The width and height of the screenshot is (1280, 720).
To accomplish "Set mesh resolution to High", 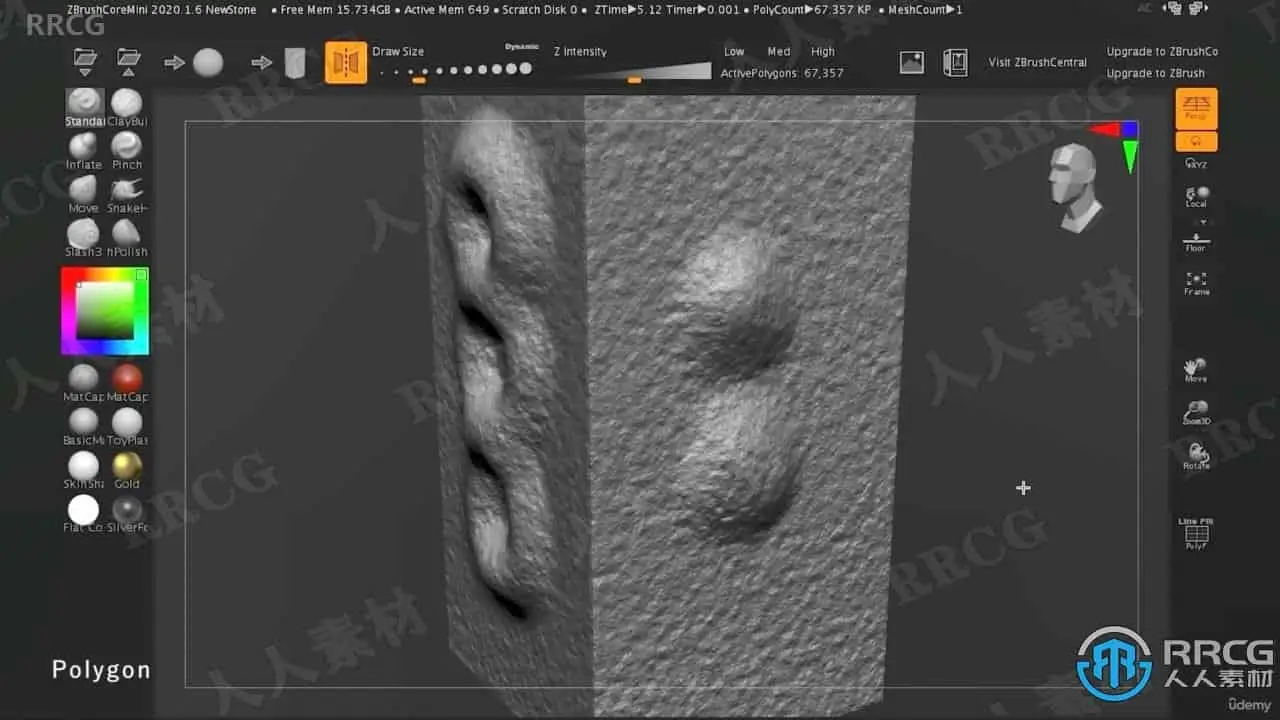I will pos(823,52).
